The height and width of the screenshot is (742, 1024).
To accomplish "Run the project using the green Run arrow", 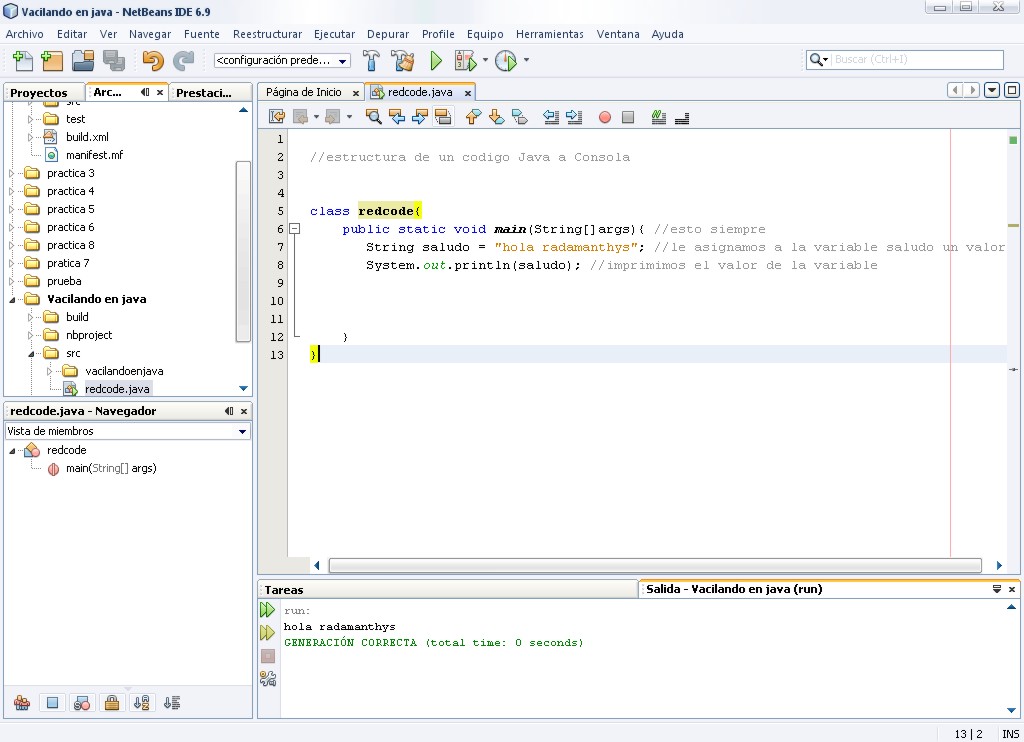I will pyautogui.click(x=435, y=60).
